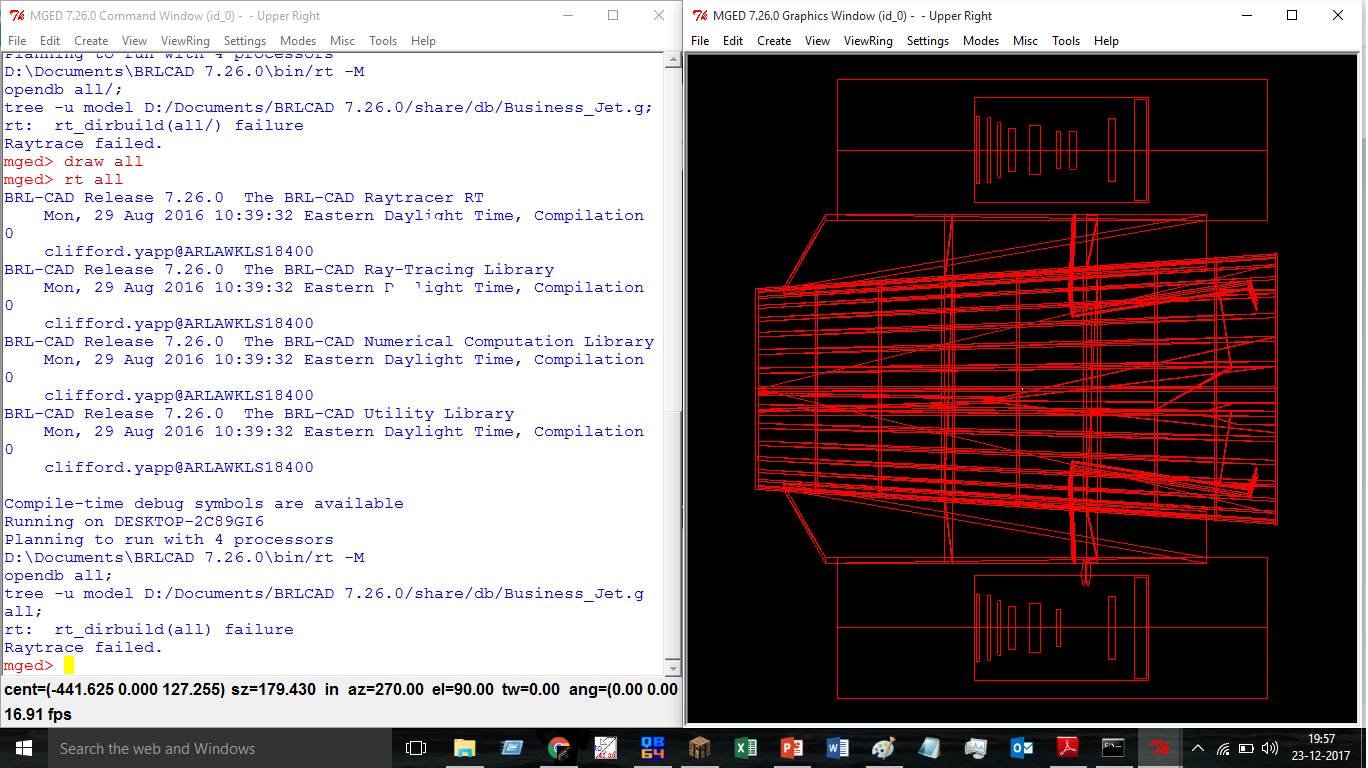The image size is (1368, 768).
Task: Click the scrollbar up arrow in Command Window
Action: click(672, 59)
